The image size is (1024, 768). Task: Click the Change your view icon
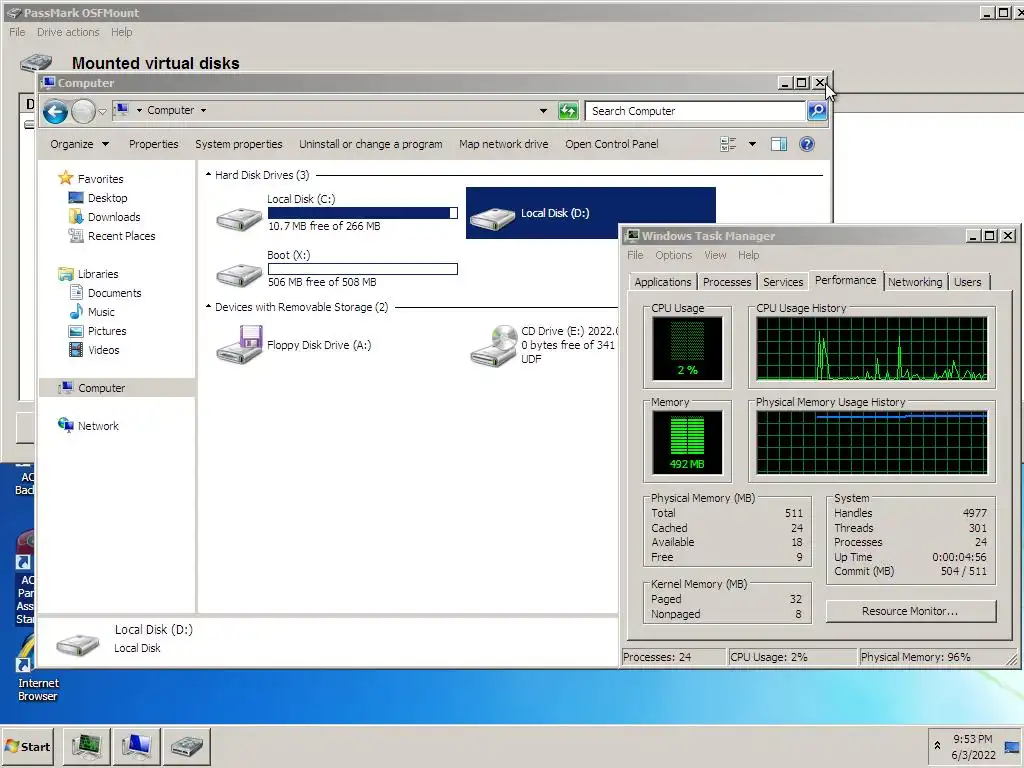point(728,144)
